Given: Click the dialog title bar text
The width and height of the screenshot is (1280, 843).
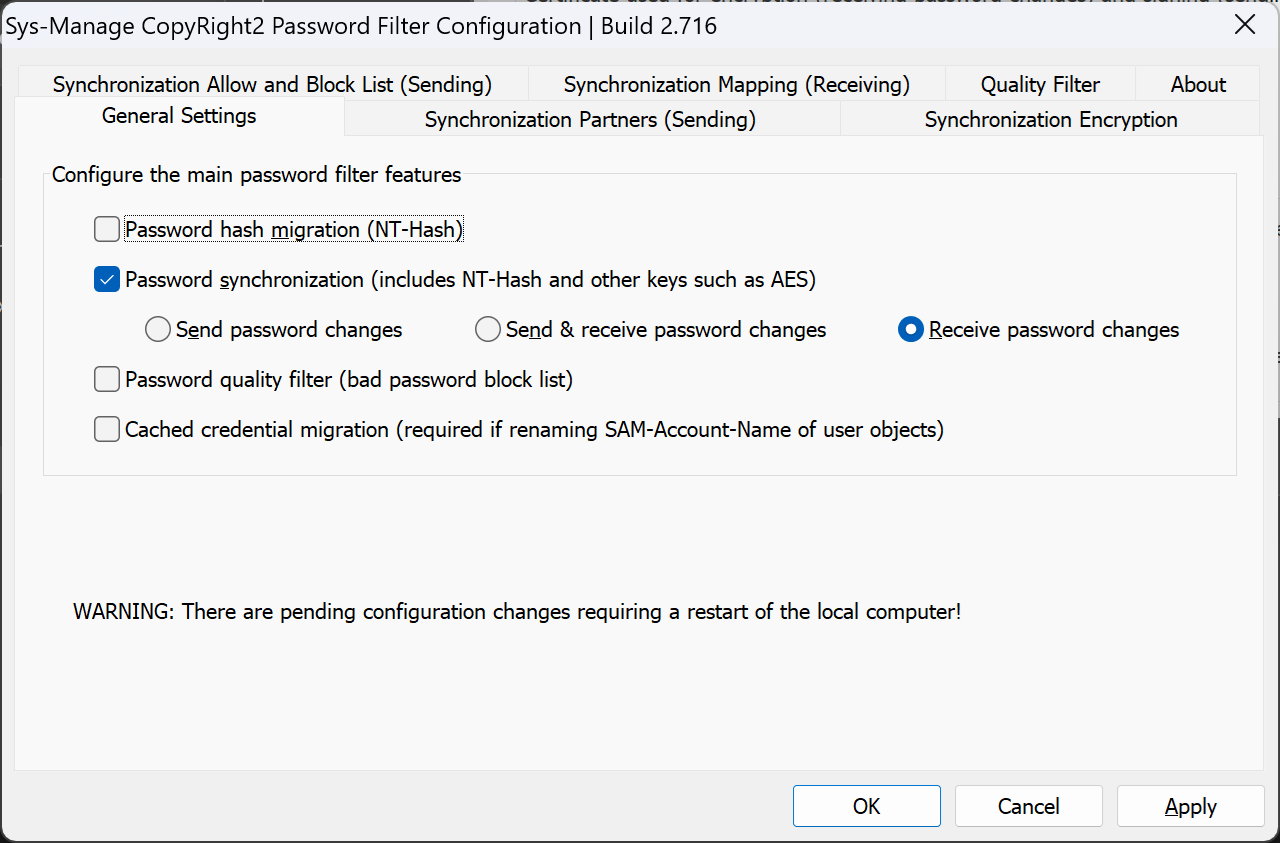Looking at the screenshot, I should click(x=362, y=26).
